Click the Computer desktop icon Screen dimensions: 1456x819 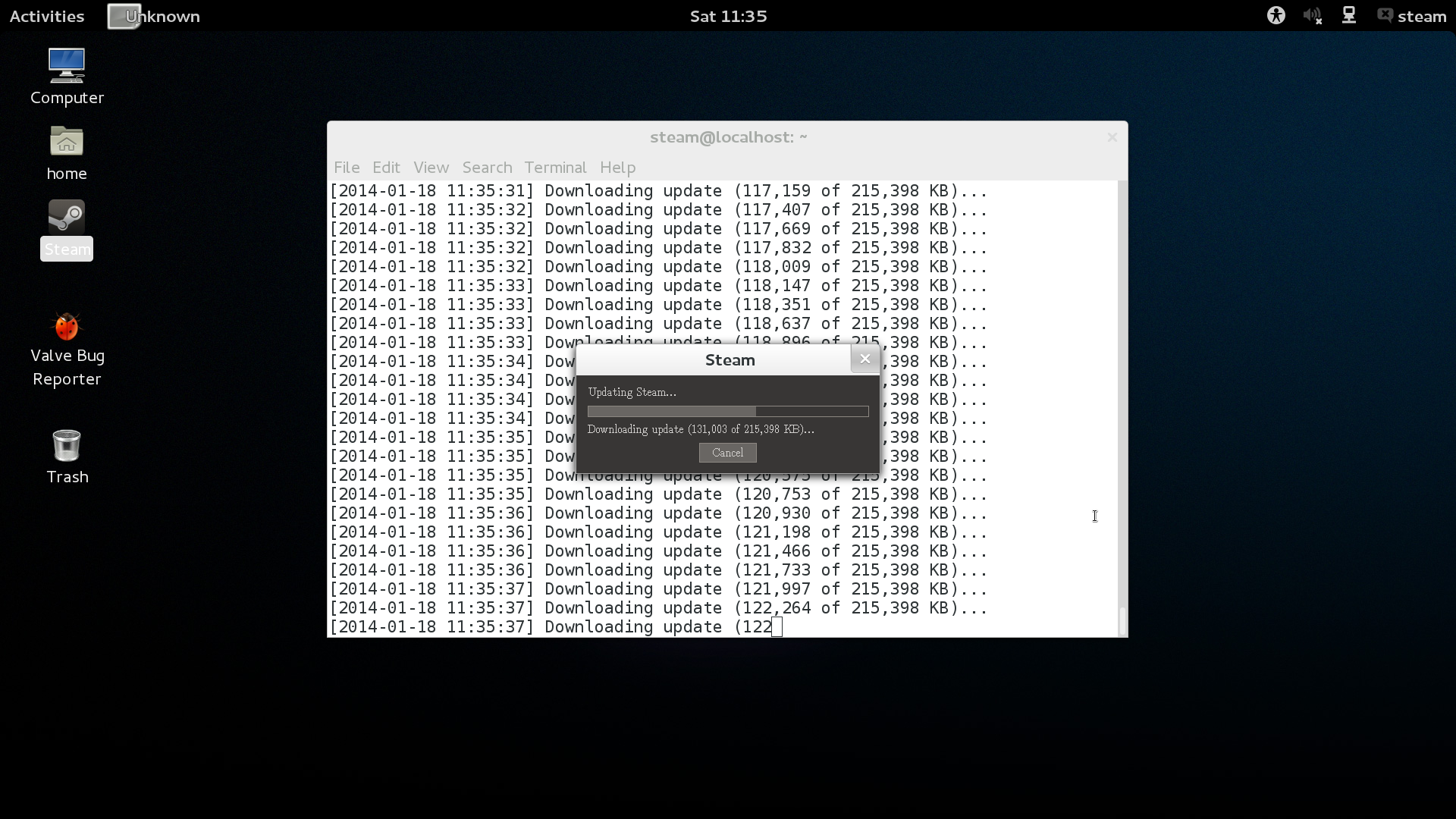67,74
